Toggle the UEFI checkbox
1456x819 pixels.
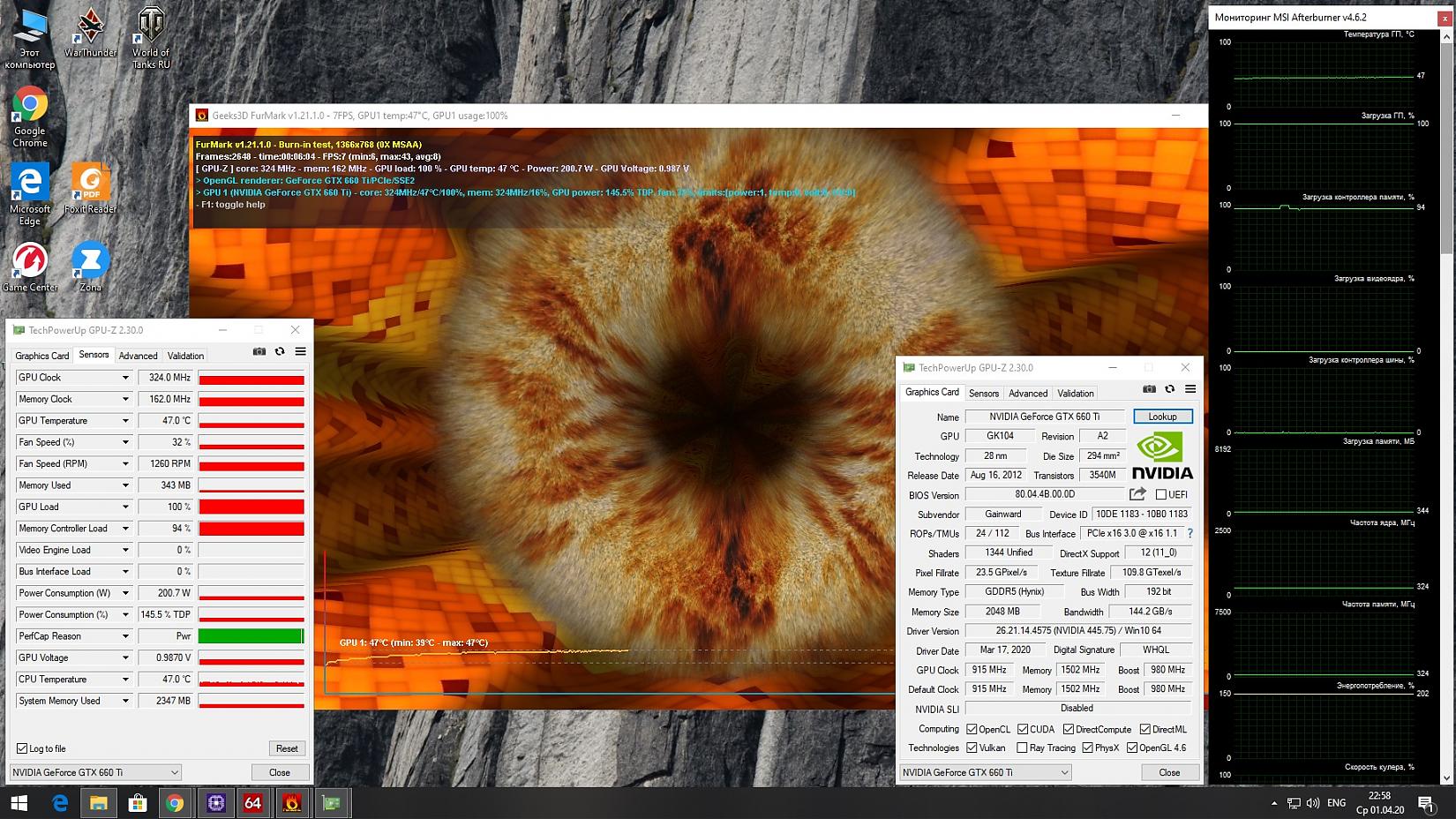coord(1161,494)
